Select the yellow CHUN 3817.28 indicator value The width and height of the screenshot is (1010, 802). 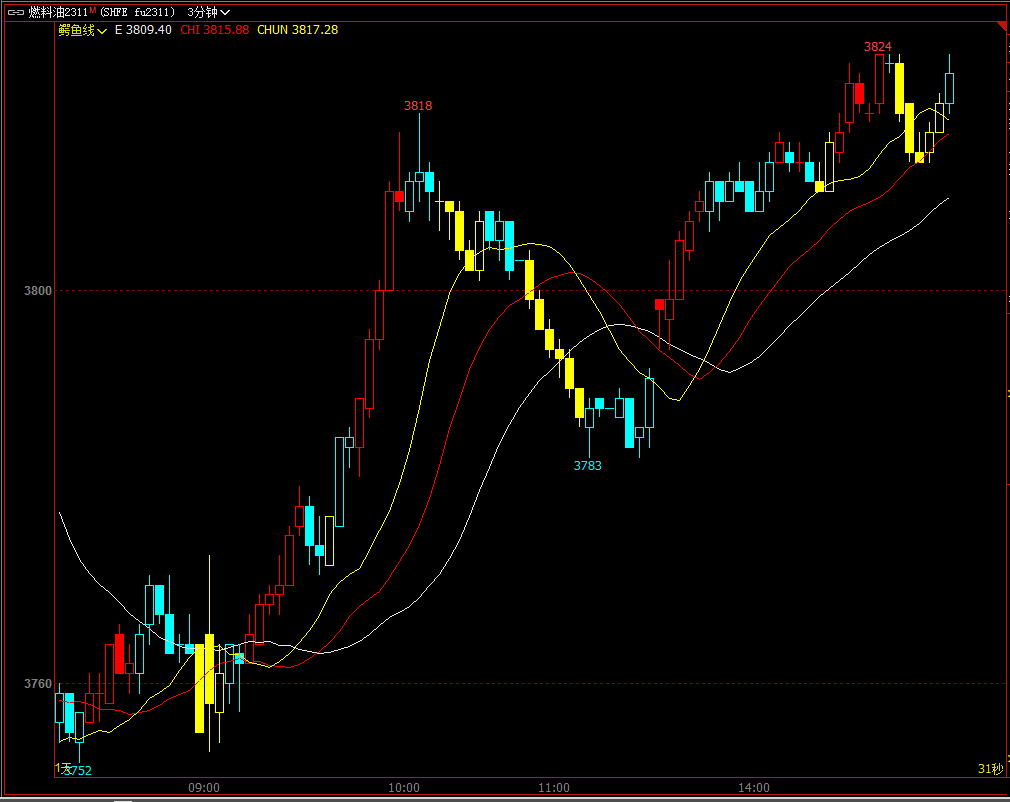(297, 30)
